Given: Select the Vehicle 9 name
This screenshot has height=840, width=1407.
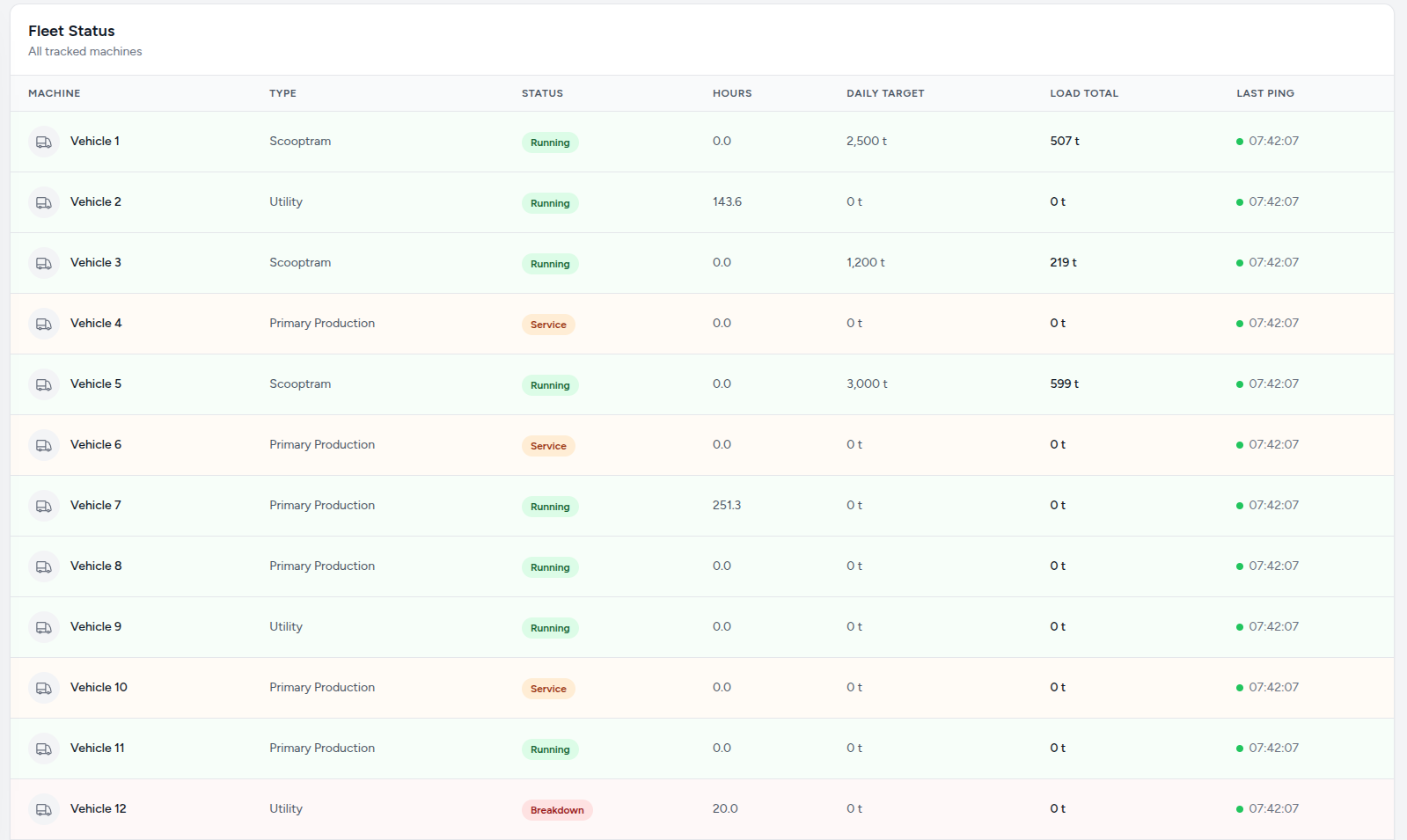Looking at the screenshot, I should coord(96,626).
